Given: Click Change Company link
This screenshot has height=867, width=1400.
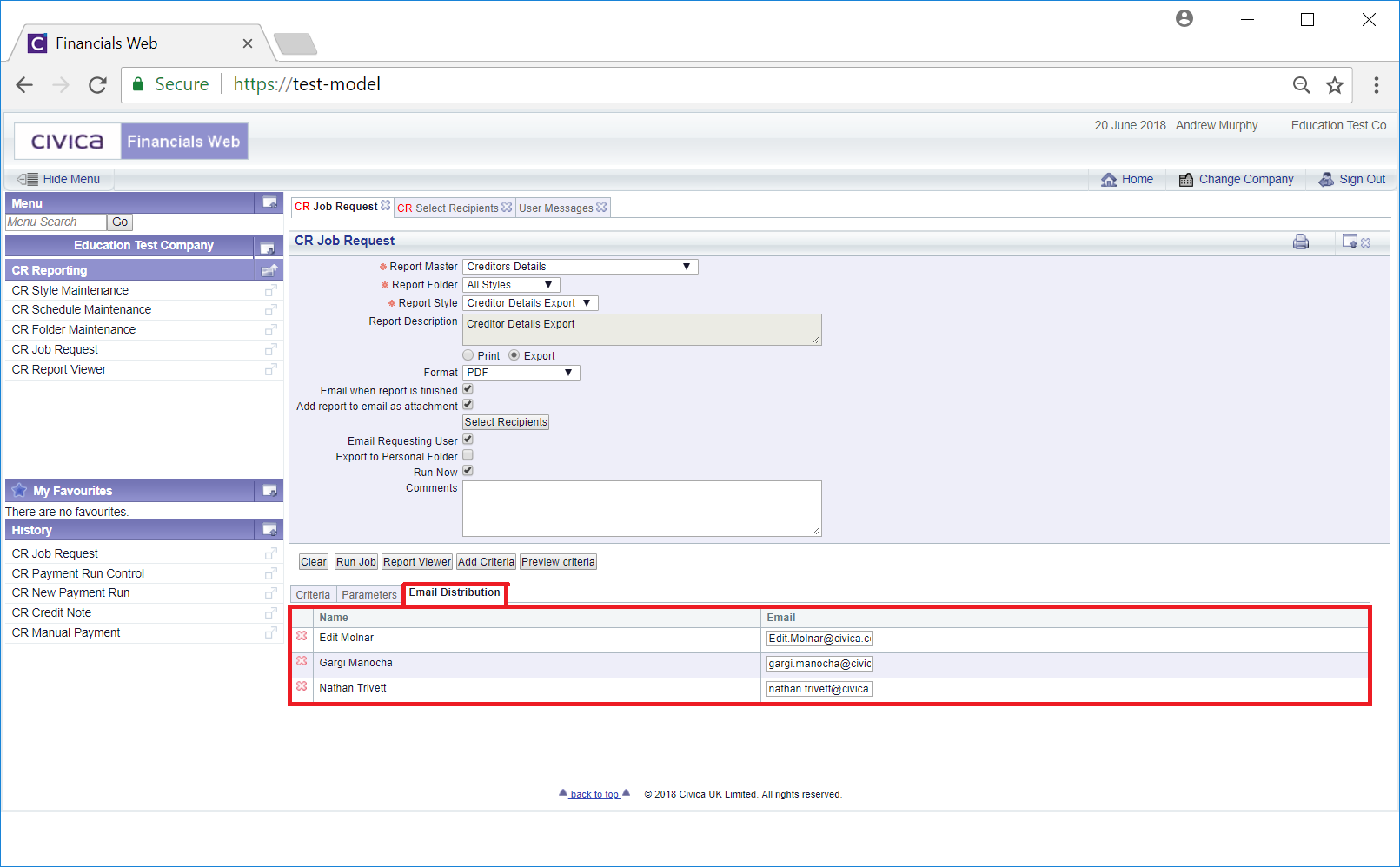Looking at the screenshot, I should (1236, 180).
